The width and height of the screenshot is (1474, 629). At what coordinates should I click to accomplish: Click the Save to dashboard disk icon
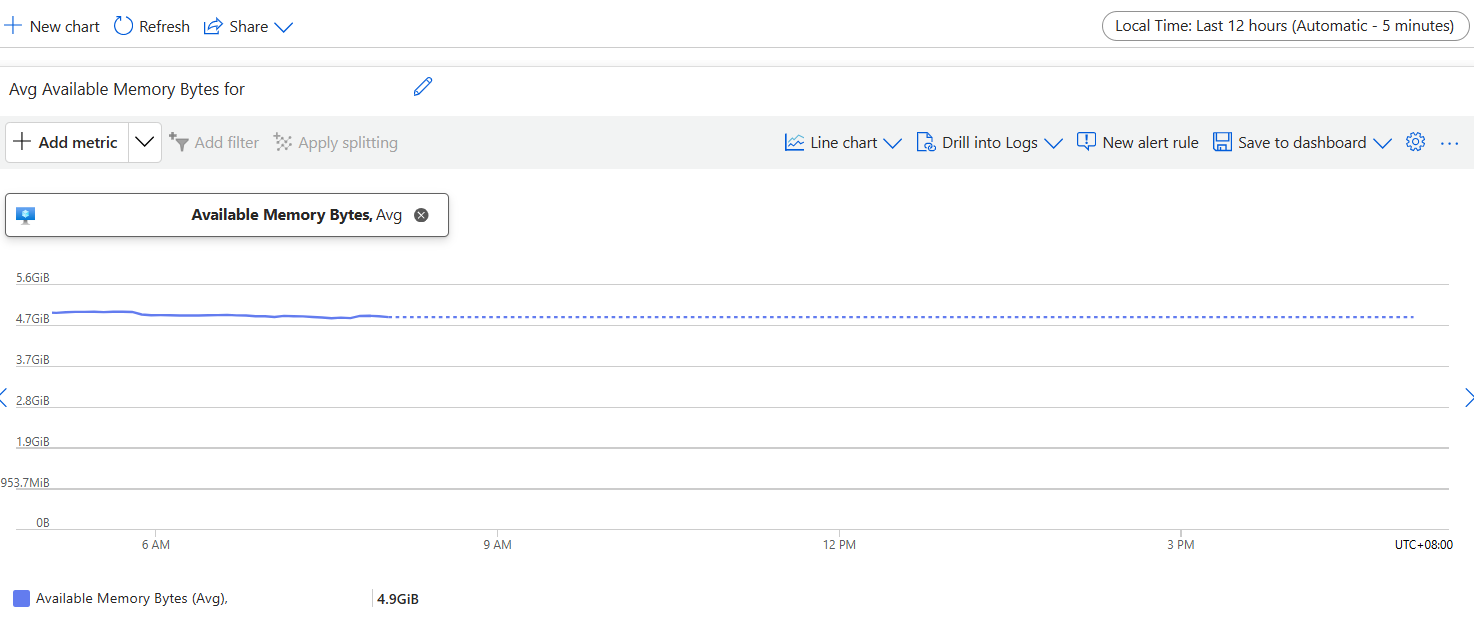coord(1222,142)
